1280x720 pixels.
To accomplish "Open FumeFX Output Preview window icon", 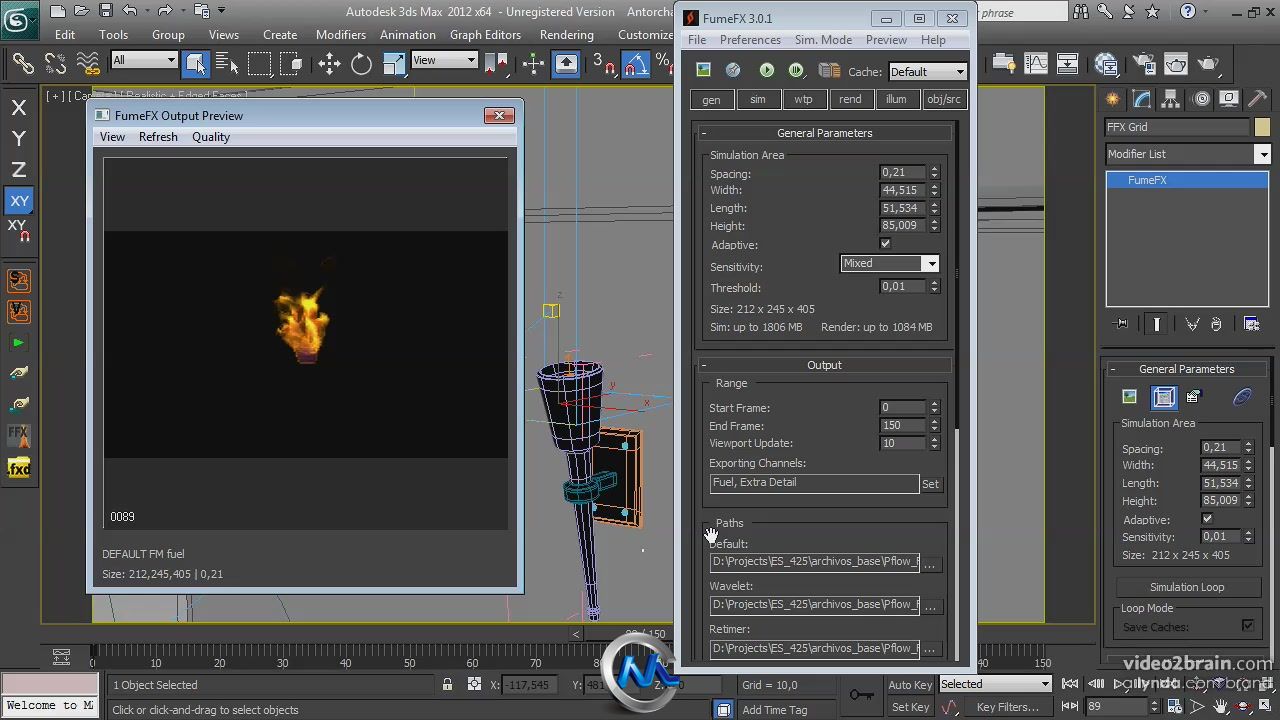I will pos(704,70).
